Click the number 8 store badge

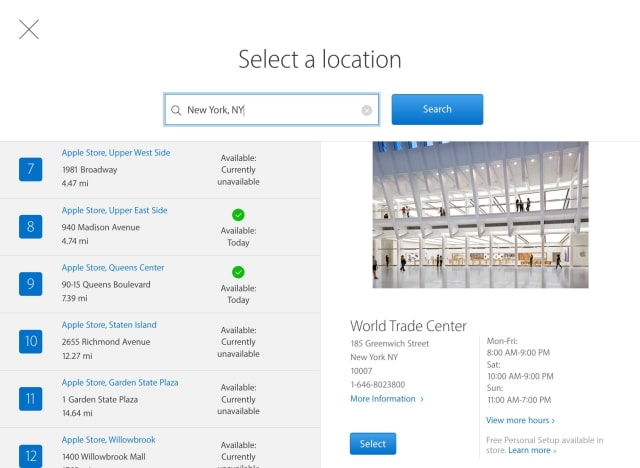click(30, 226)
